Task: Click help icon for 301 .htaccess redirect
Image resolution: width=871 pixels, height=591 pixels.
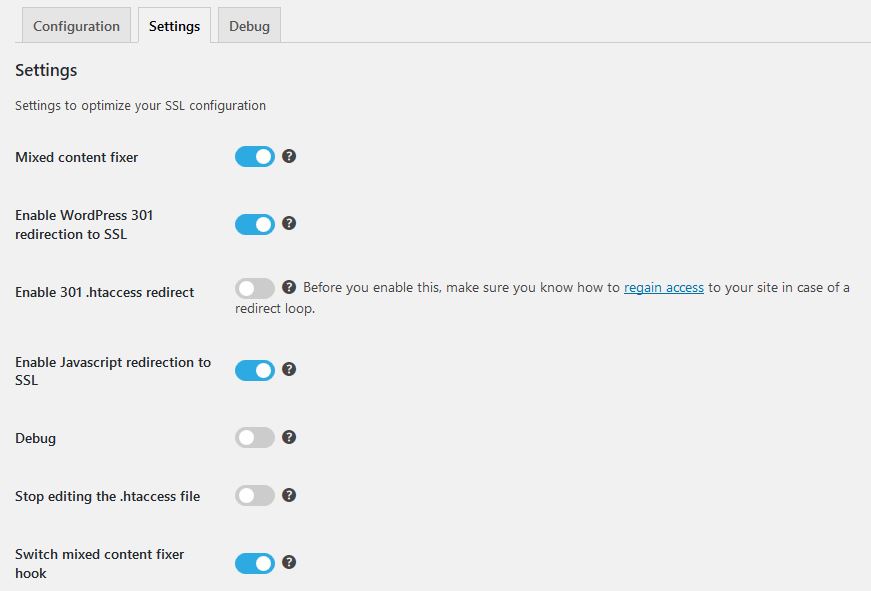Action: [289, 287]
